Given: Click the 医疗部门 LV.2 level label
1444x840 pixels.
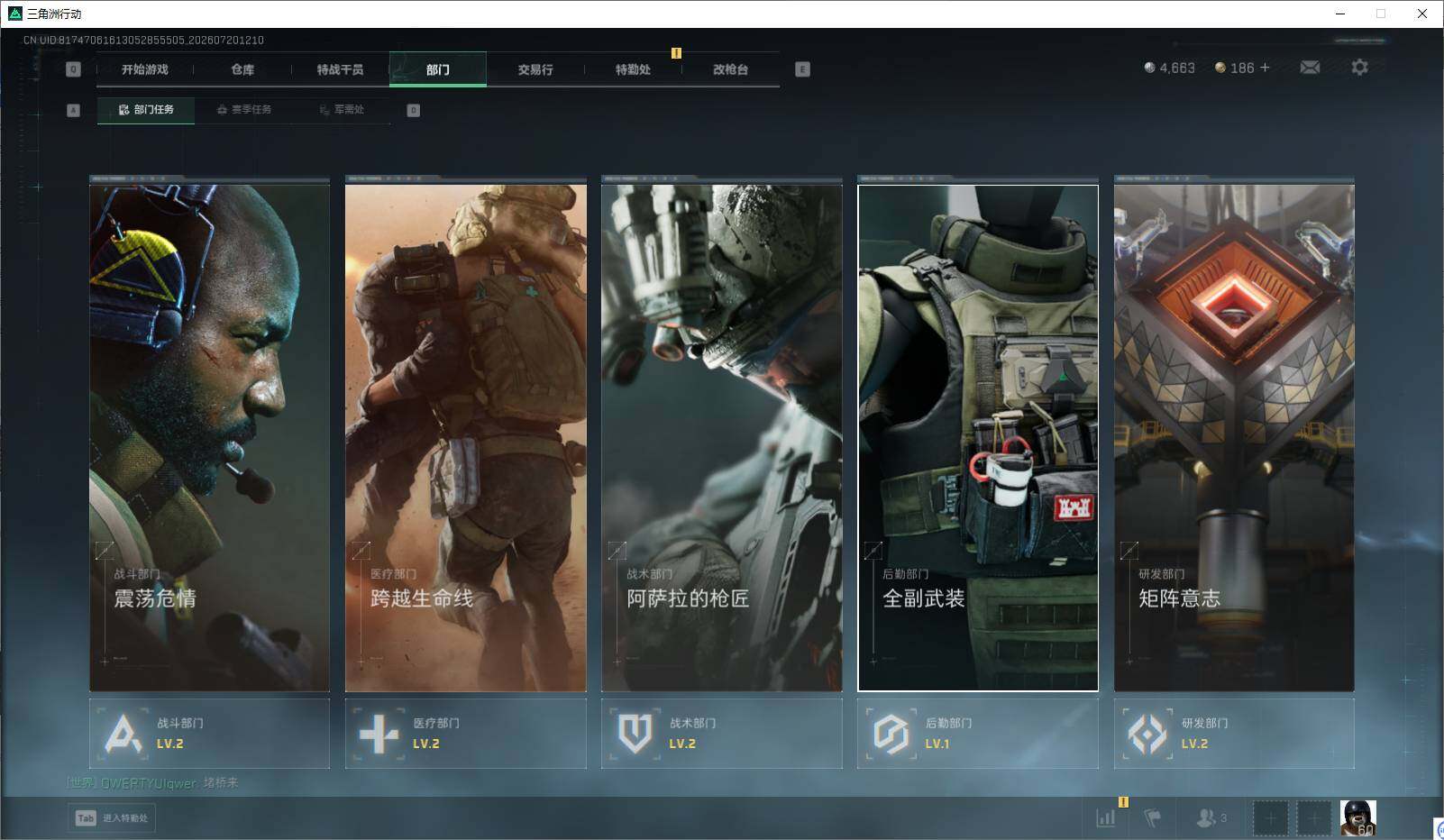Looking at the screenshot, I should [426, 744].
